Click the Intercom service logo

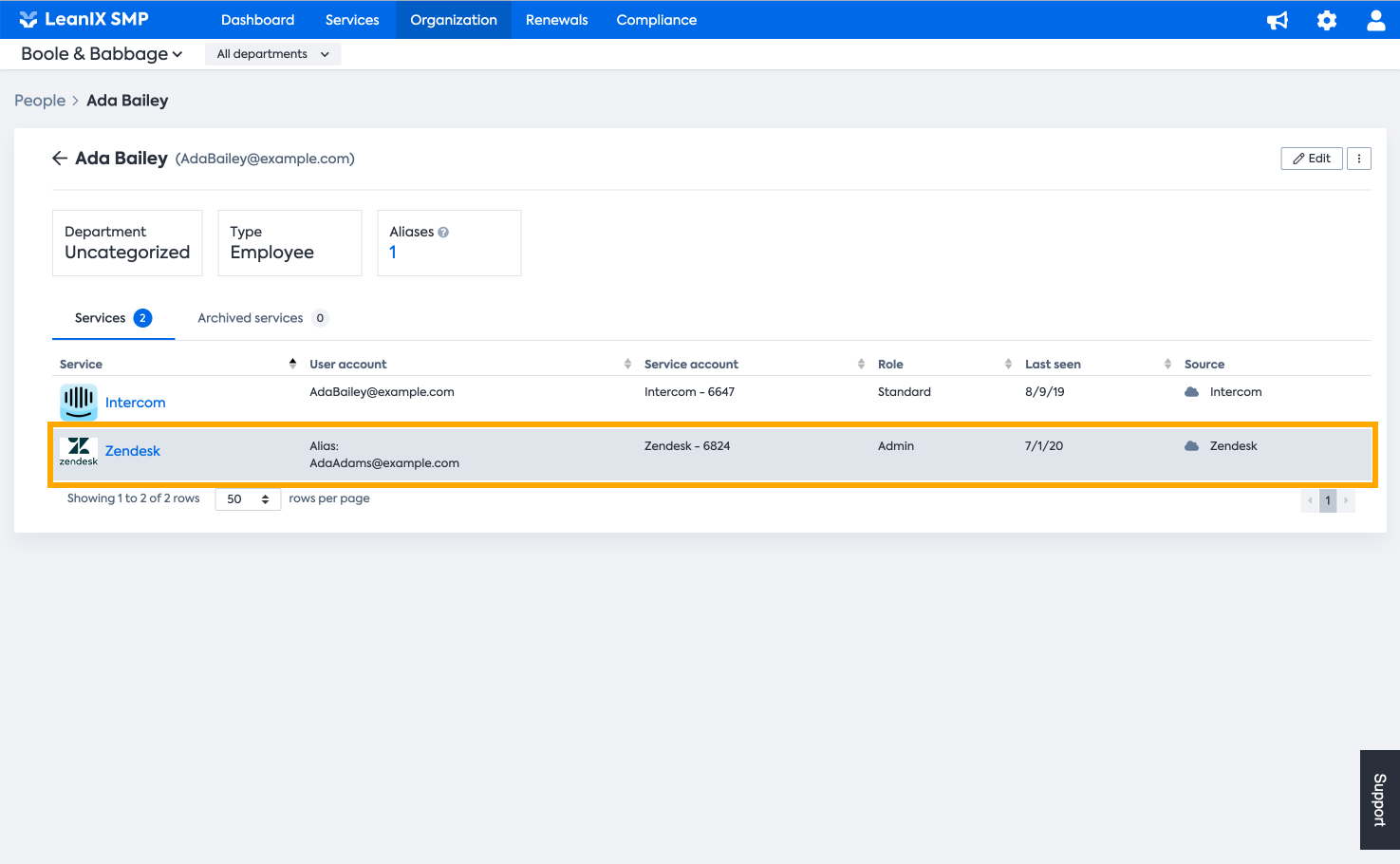click(x=79, y=403)
